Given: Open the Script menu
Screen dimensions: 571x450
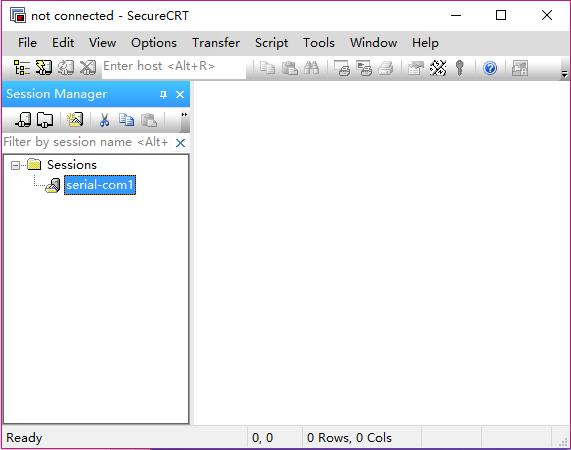Looking at the screenshot, I should point(272,43).
